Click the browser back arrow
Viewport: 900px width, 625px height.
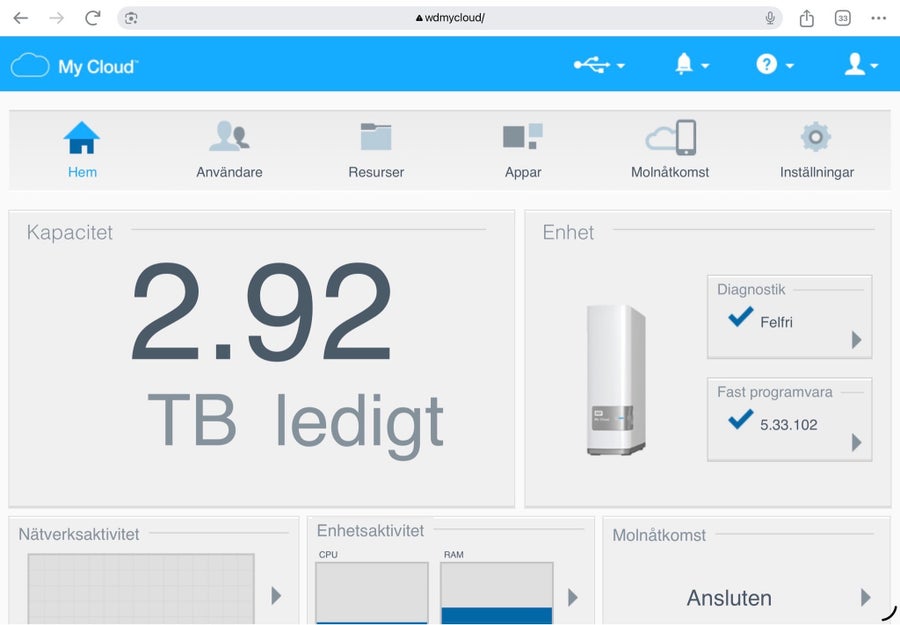[x=21, y=18]
